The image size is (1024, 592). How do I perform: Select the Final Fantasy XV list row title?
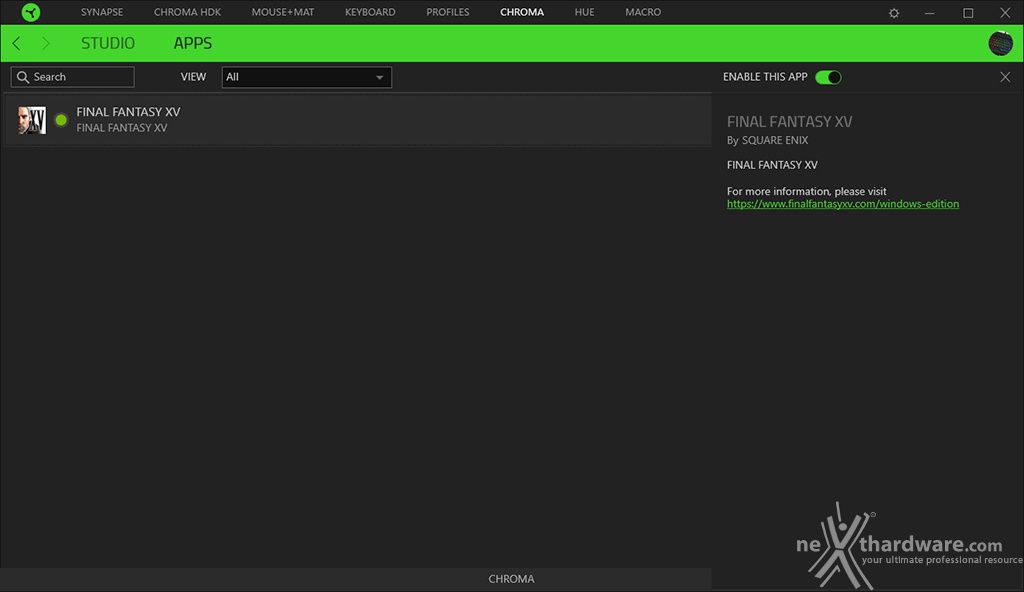click(128, 112)
